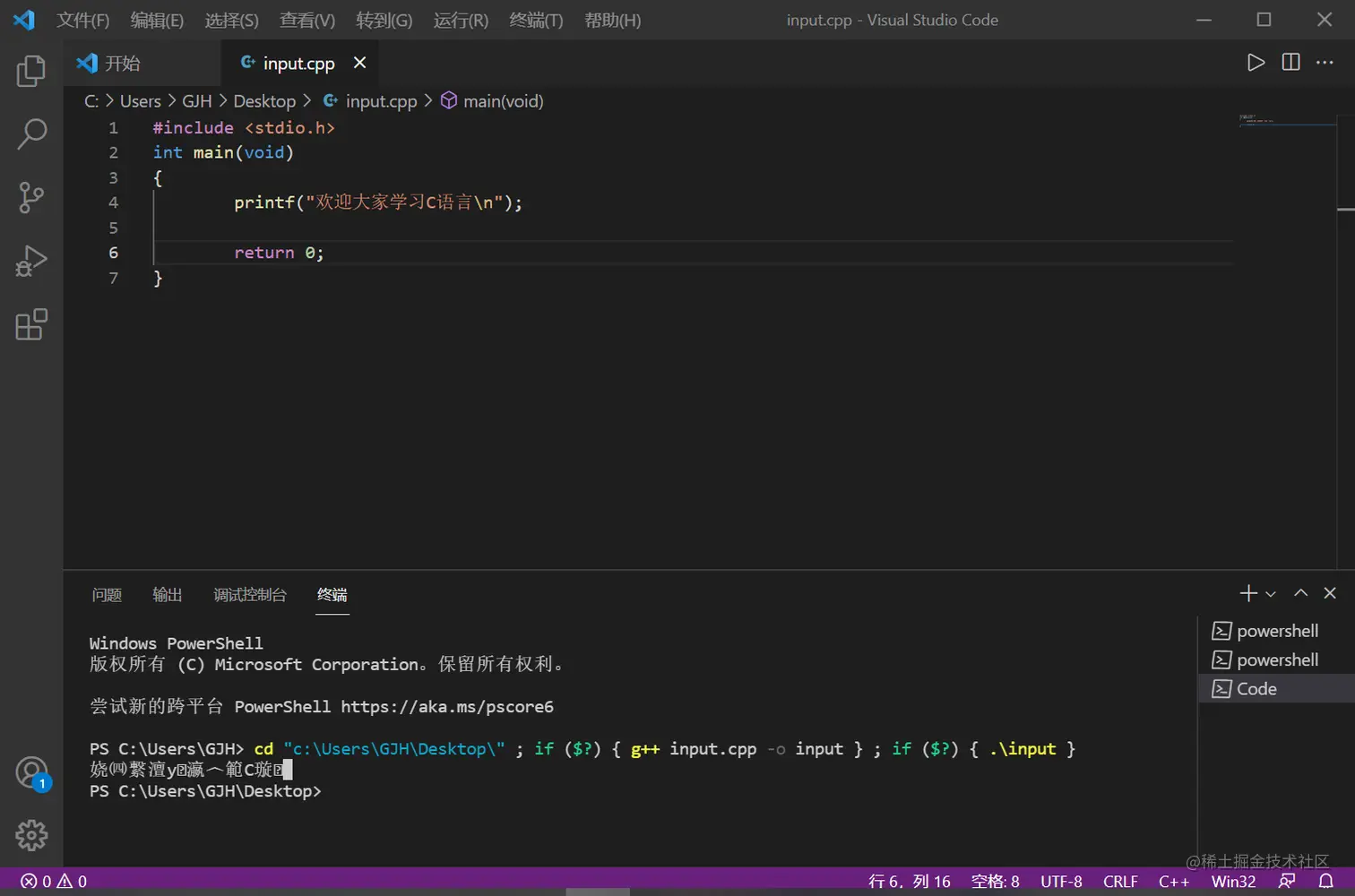1355x896 pixels.
Task: Click the Desktop breadcrumb segment
Action: click(264, 101)
